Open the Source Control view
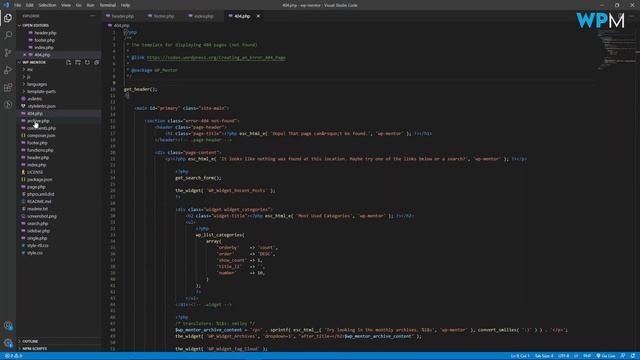Image resolution: width=640 pixels, height=360 pixels. (x=8, y=53)
